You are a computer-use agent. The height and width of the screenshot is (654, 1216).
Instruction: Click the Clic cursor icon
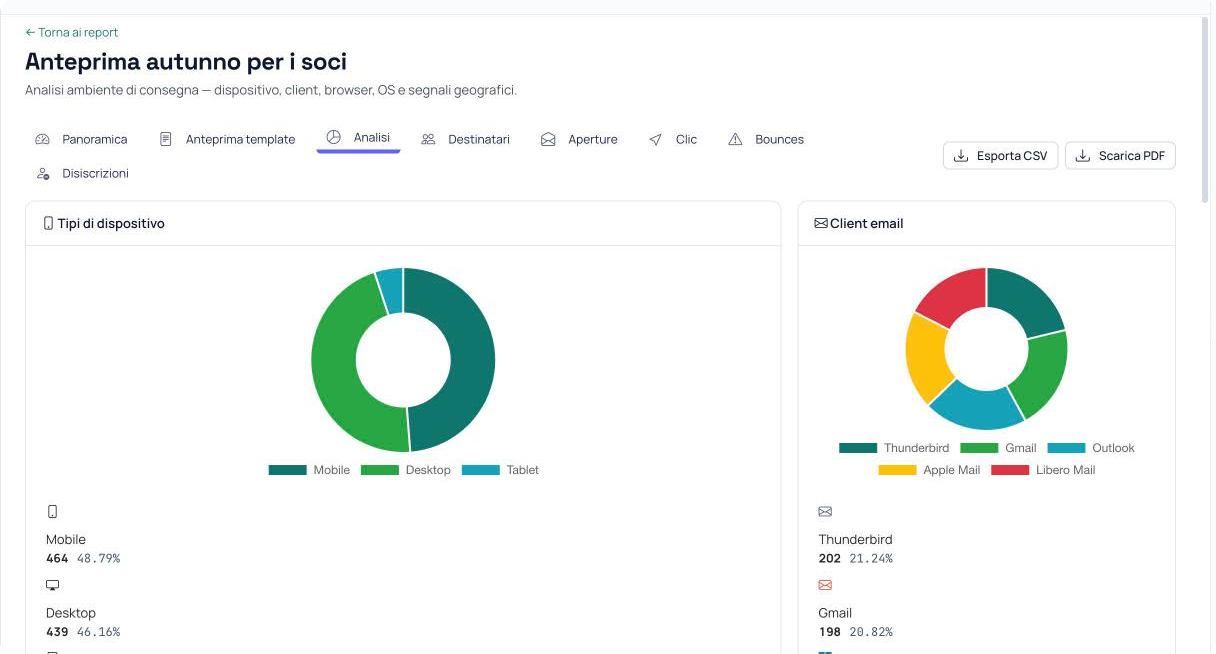[655, 140]
